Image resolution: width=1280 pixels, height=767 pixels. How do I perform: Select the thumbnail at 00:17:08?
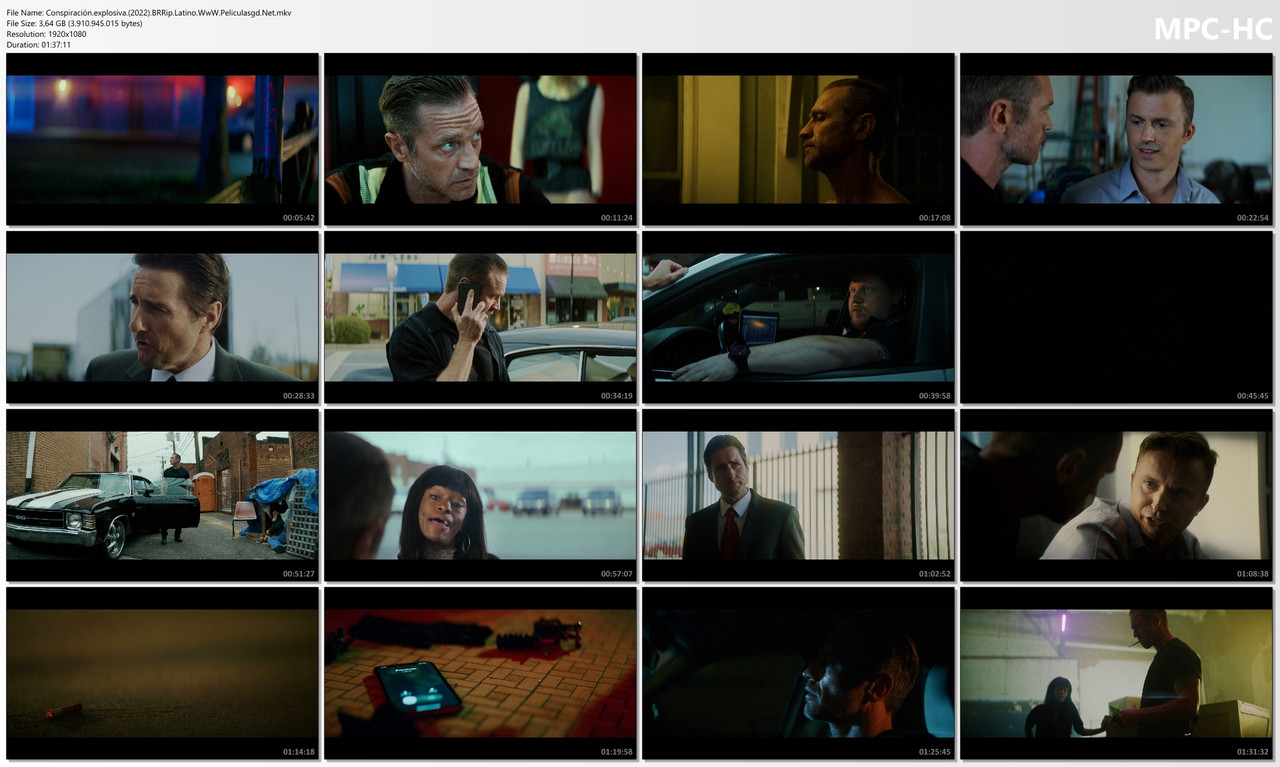(x=798, y=139)
